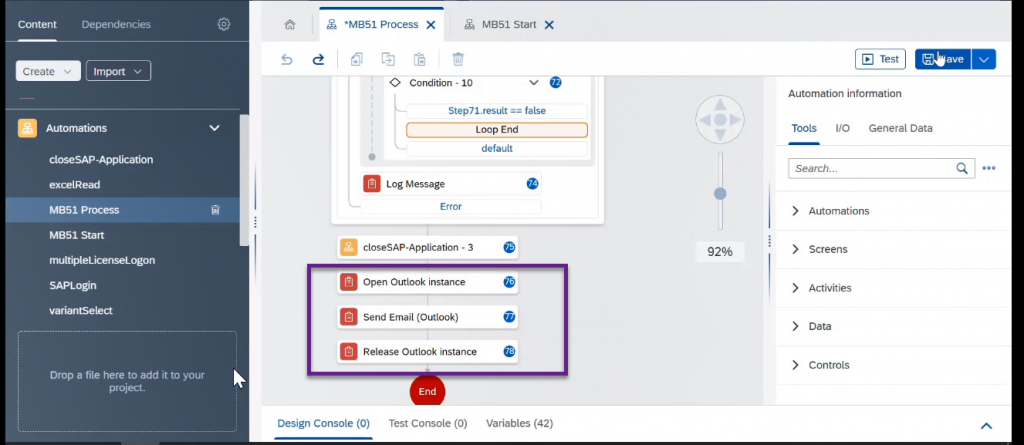The height and width of the screenshot is (445, 1024).
Task: Switch to the Dependencies tab
Action: click(116, 25)
